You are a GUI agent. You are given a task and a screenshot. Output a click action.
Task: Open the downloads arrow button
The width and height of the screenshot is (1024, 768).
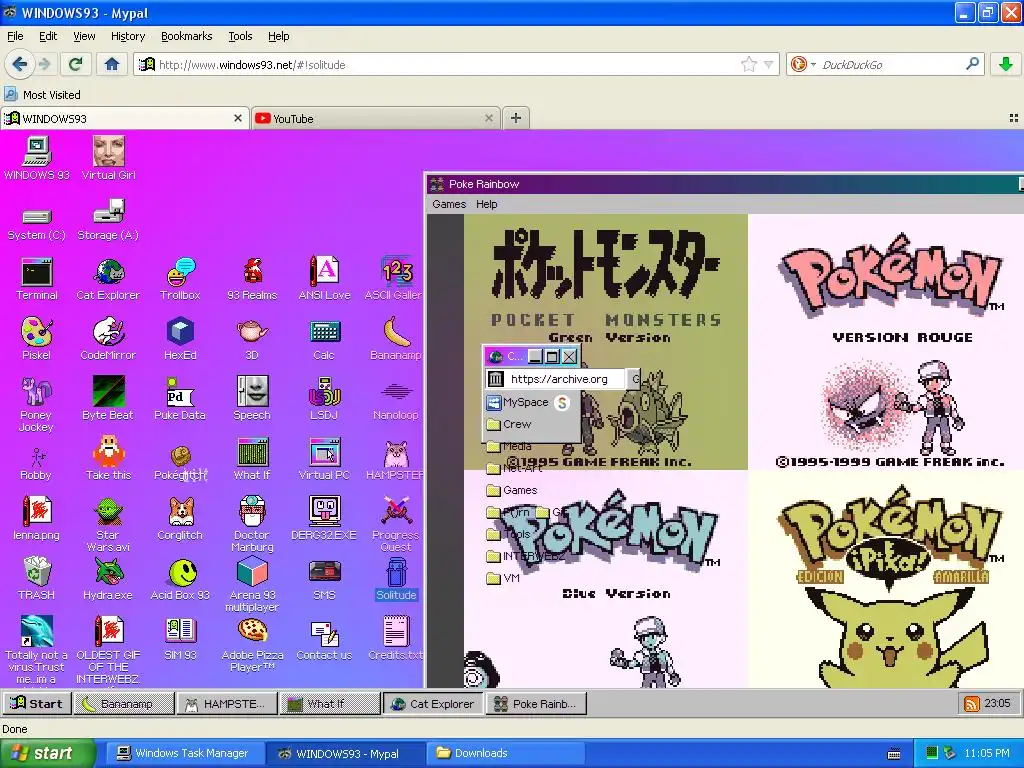[1006, 64]
